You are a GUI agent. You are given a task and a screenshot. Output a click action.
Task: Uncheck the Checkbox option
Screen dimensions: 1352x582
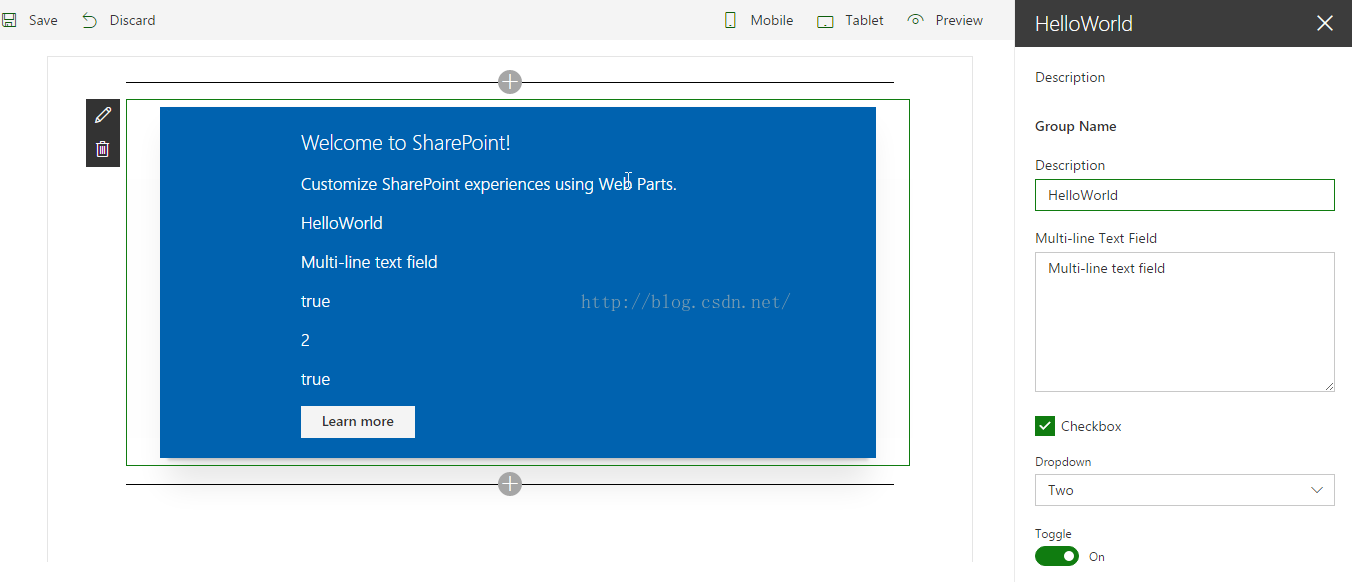click(x=1045, y=426)
